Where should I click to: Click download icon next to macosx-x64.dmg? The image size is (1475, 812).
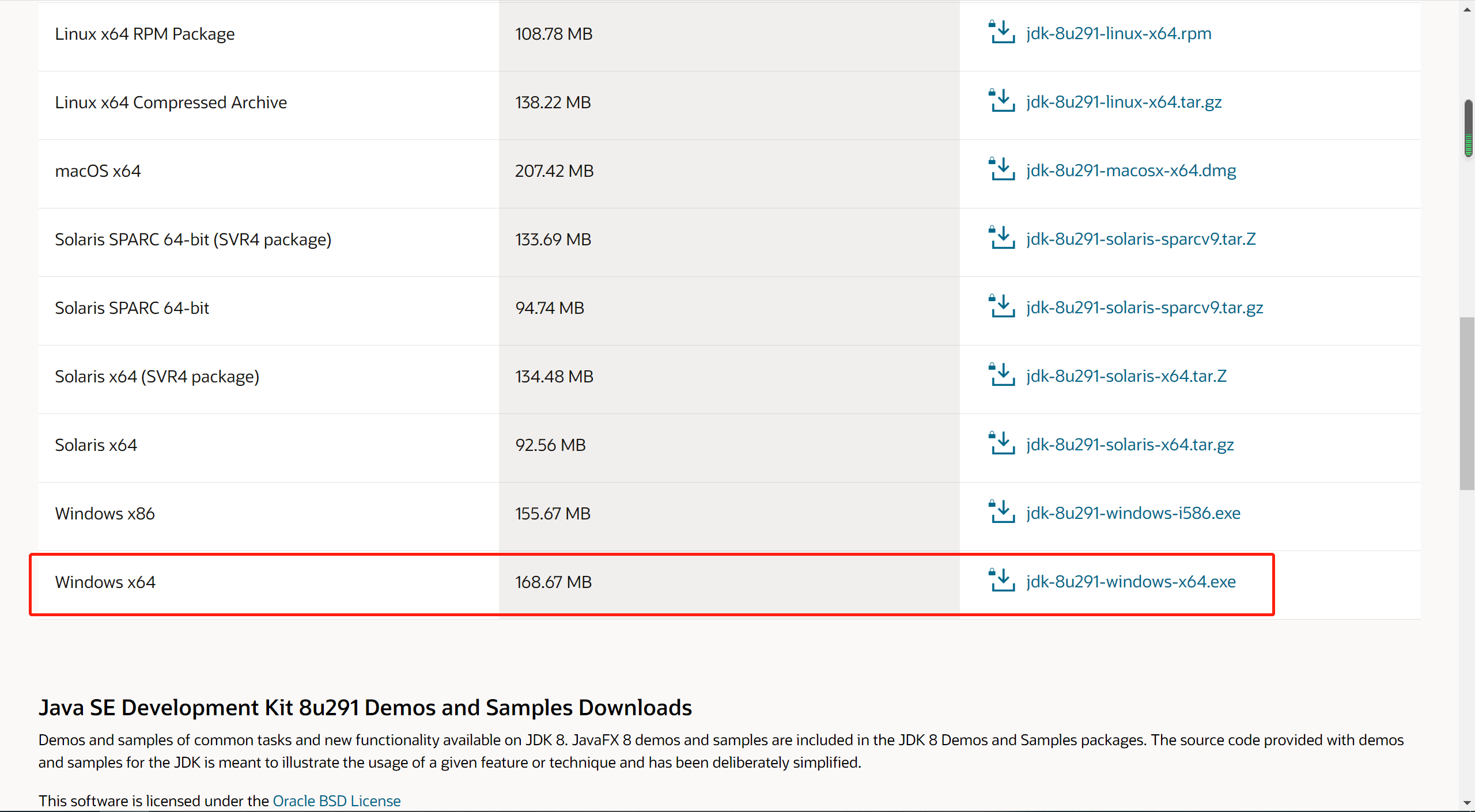1001,170
